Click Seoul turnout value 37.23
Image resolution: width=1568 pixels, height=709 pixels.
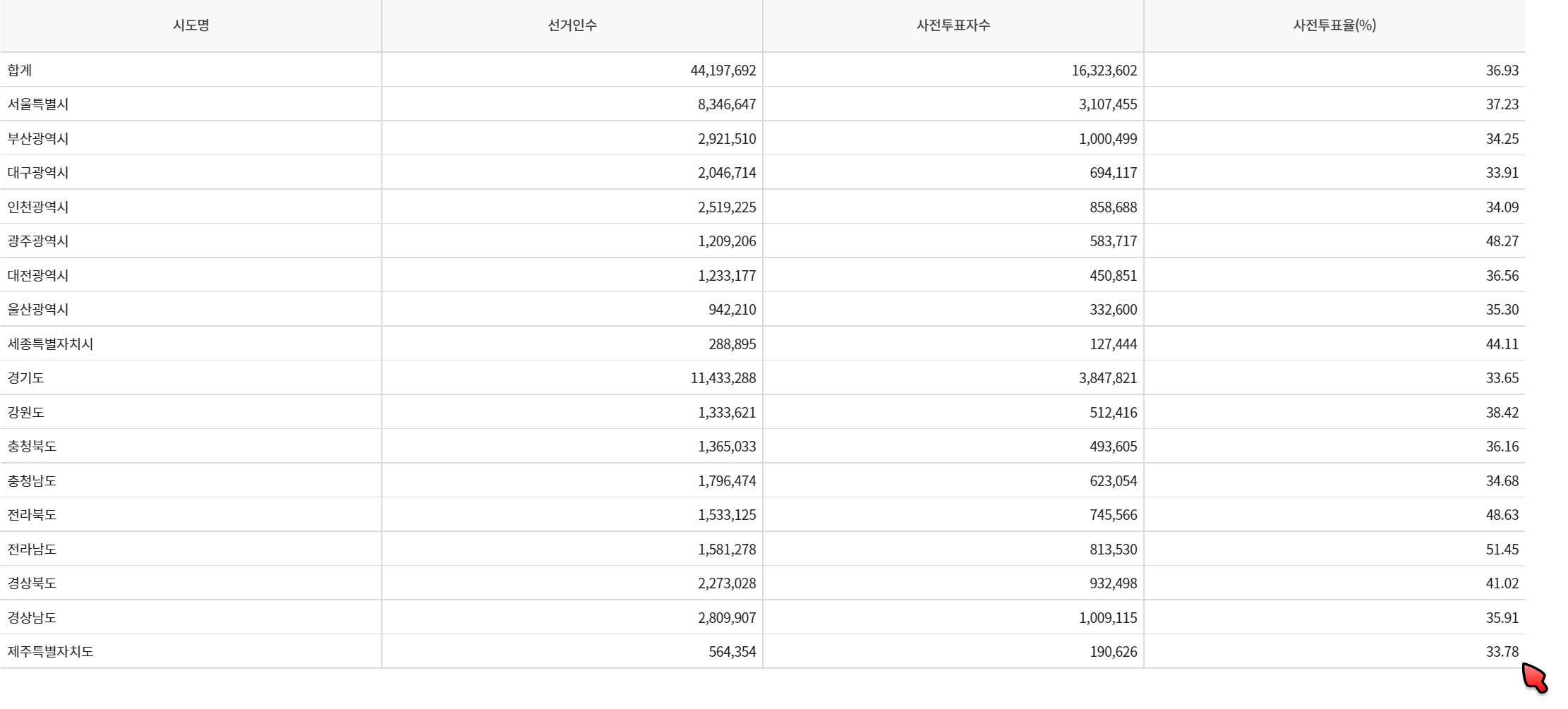click(x=1502, y=104)
